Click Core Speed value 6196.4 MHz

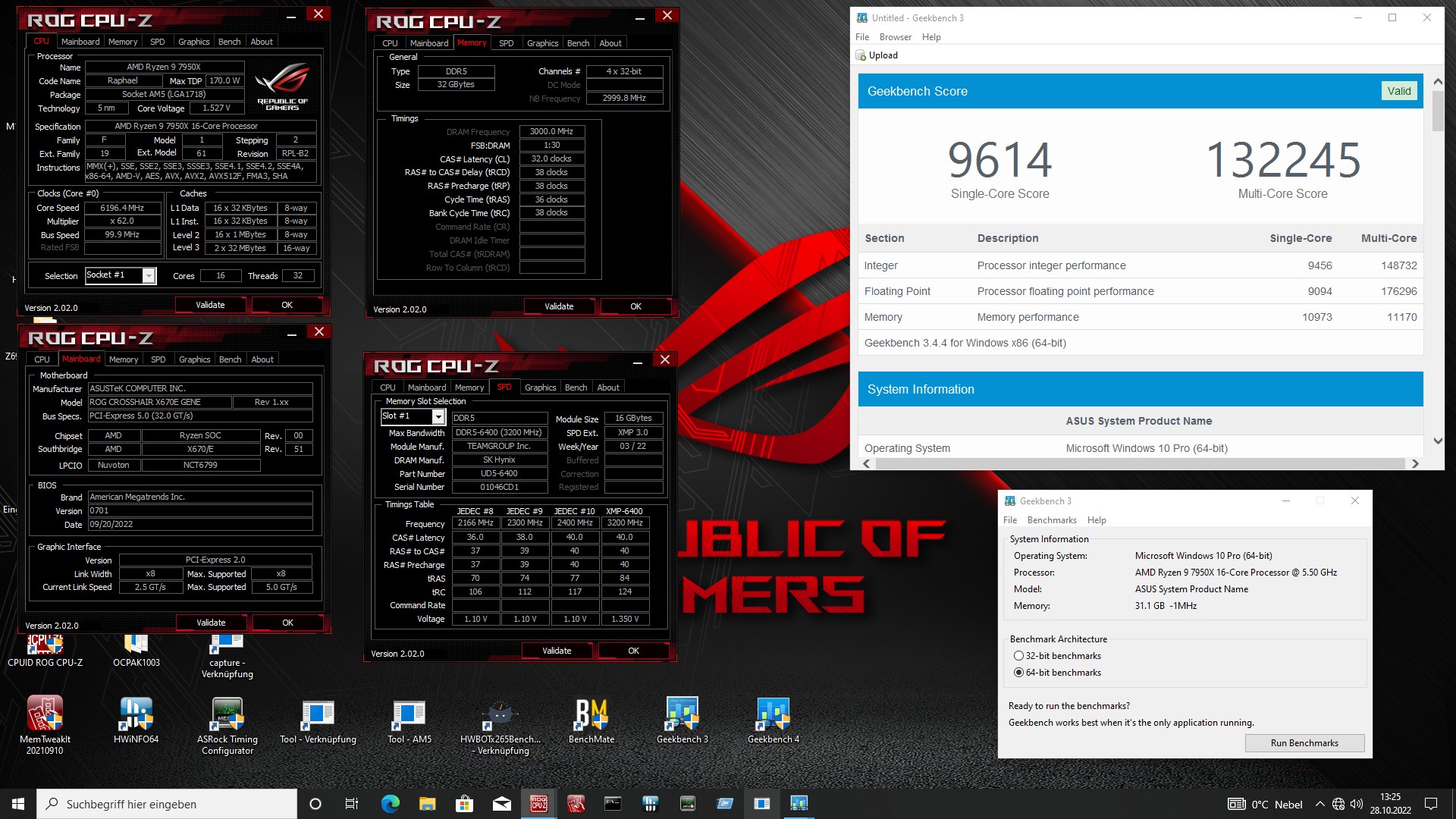[x=122, y=208]
